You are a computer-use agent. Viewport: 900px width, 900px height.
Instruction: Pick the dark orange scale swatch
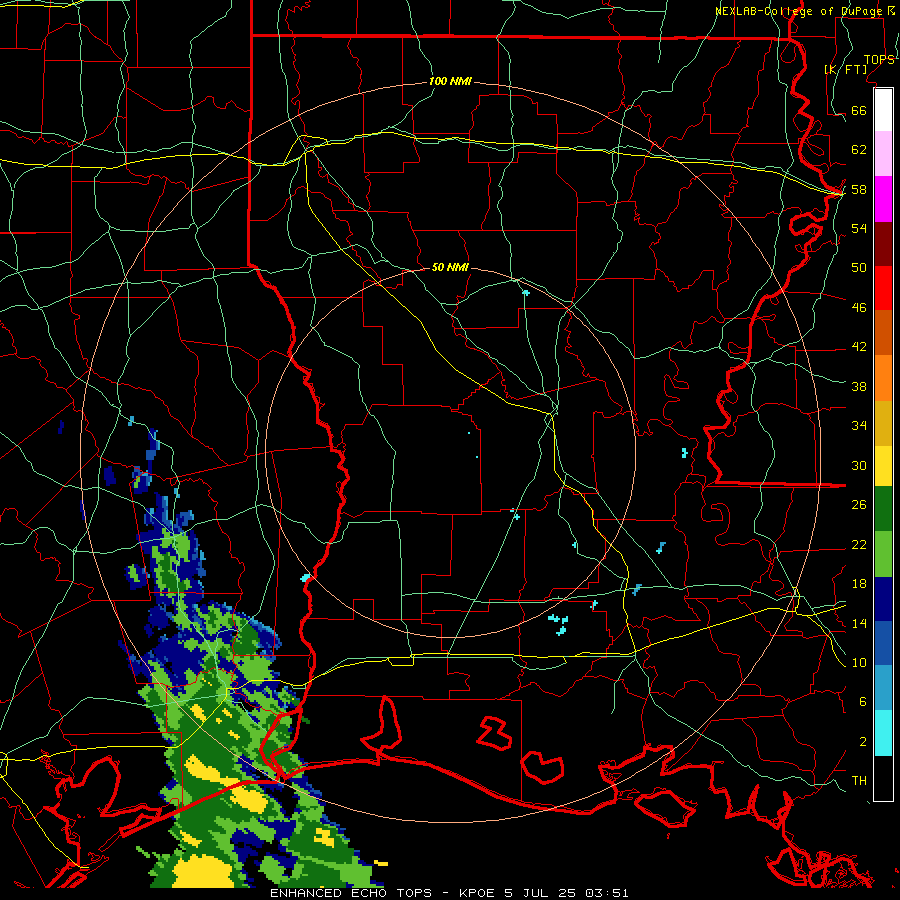pos(883,333)
